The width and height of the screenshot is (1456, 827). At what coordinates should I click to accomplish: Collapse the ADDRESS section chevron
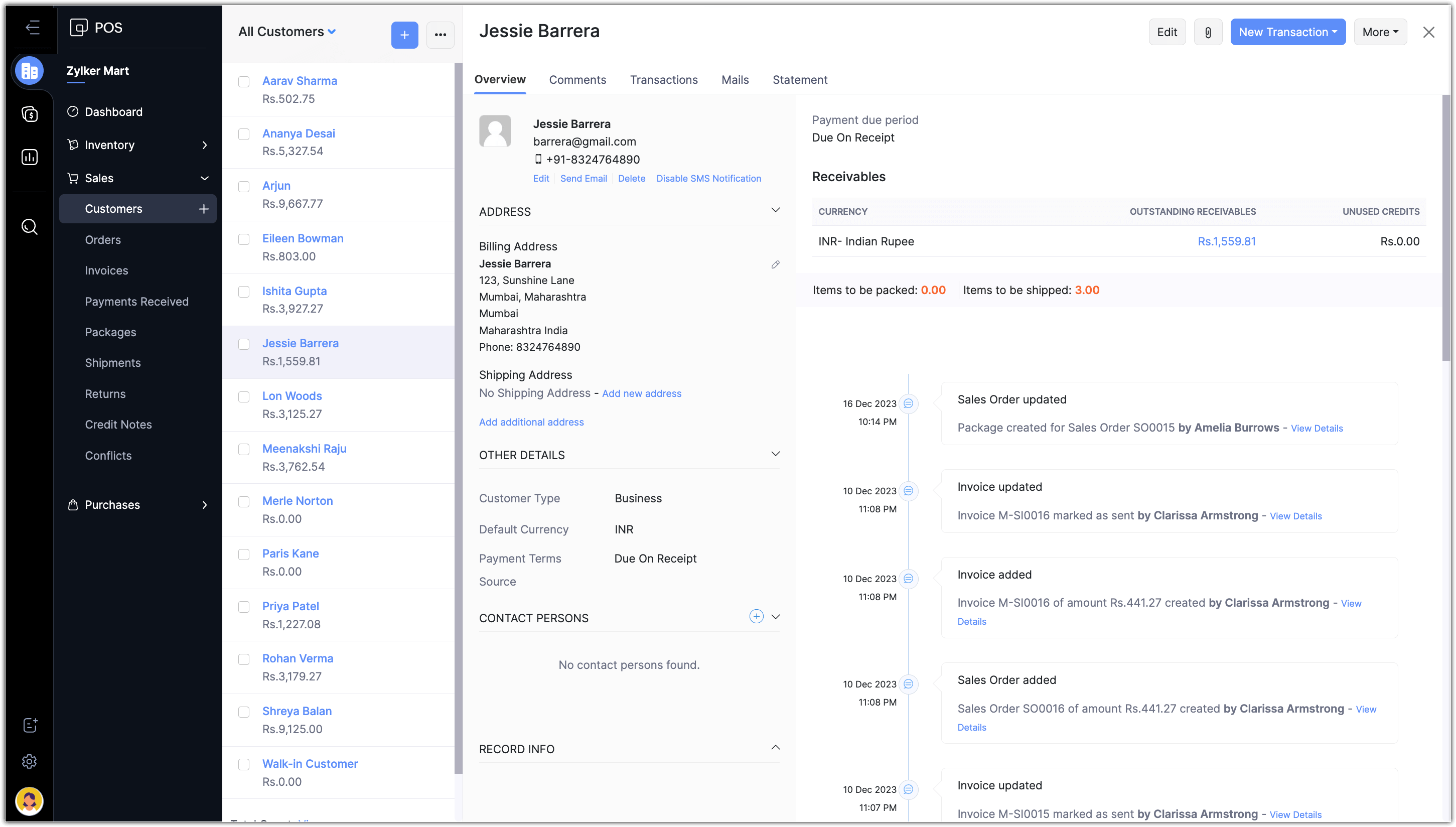[775, 210]
